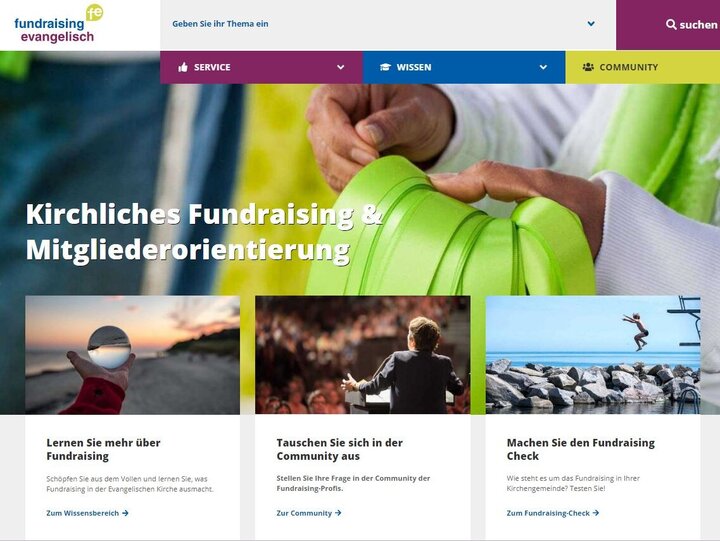Open the topic search dropdown arrow
The width and height of the screenshot is (720, 541).
591,24
